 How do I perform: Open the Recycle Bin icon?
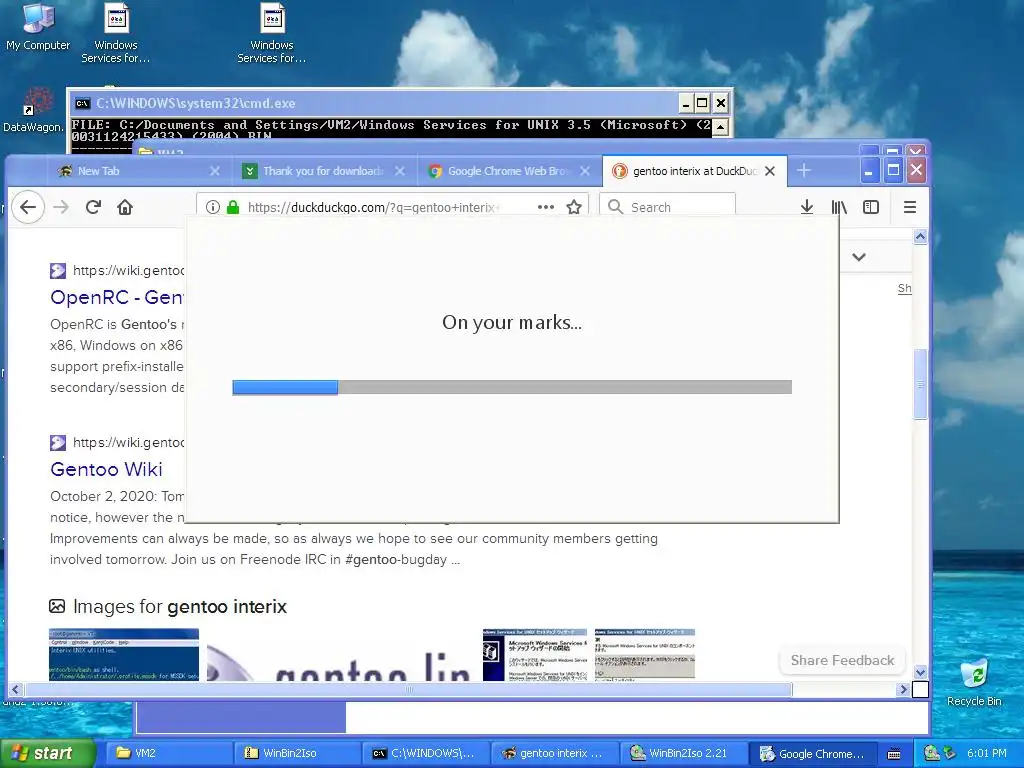coord(974,682)
